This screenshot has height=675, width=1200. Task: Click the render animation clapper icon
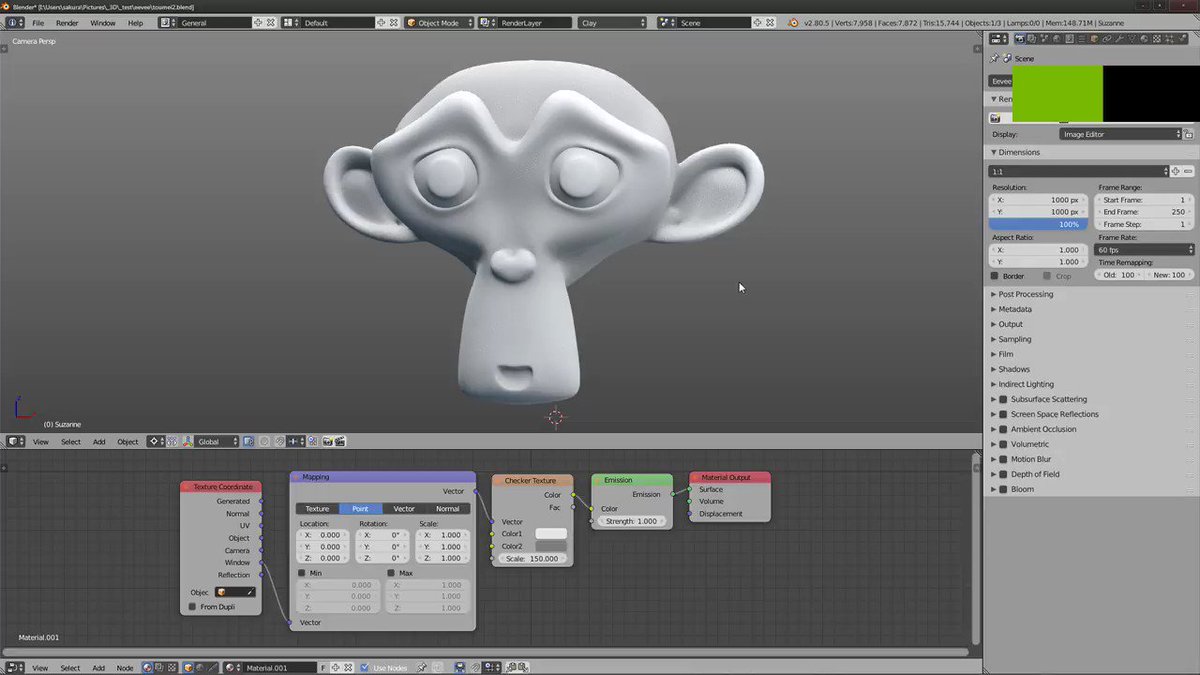coord(340,441)
